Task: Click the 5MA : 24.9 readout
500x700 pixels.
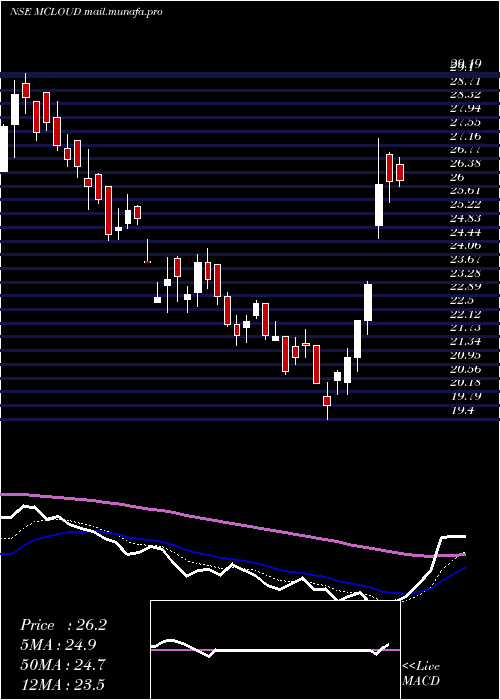Action: [58, 645]
